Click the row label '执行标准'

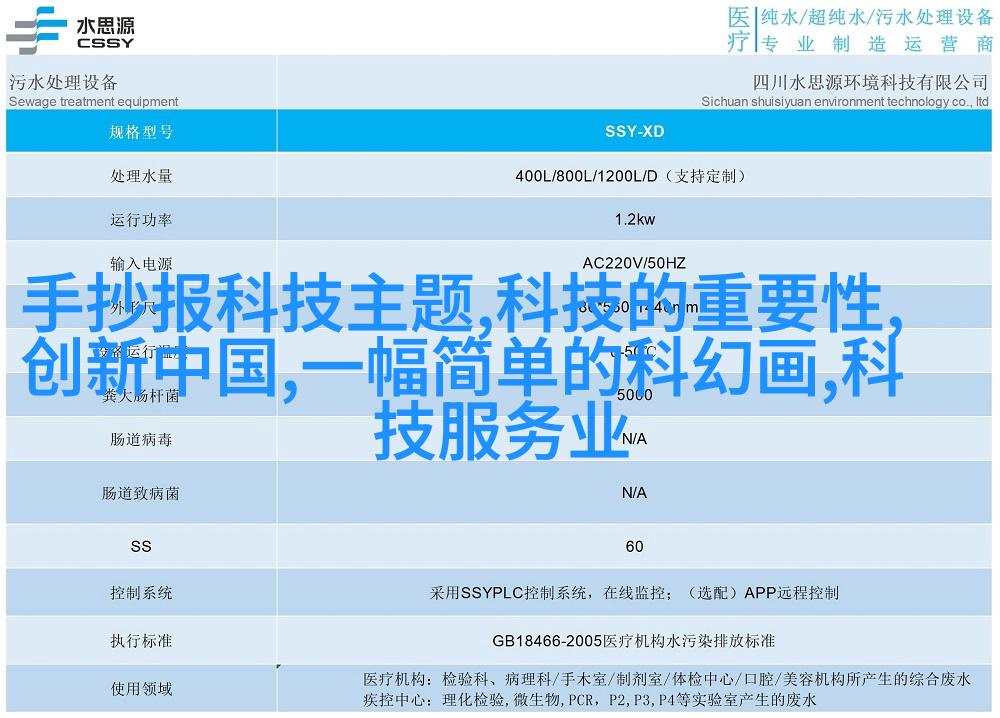click(x=141, y=641)
